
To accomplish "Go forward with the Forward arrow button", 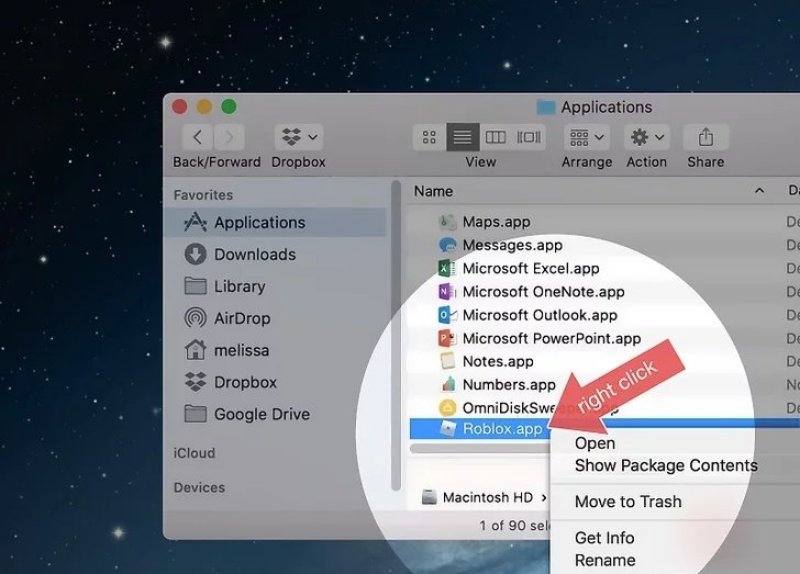I will point(229,137).
